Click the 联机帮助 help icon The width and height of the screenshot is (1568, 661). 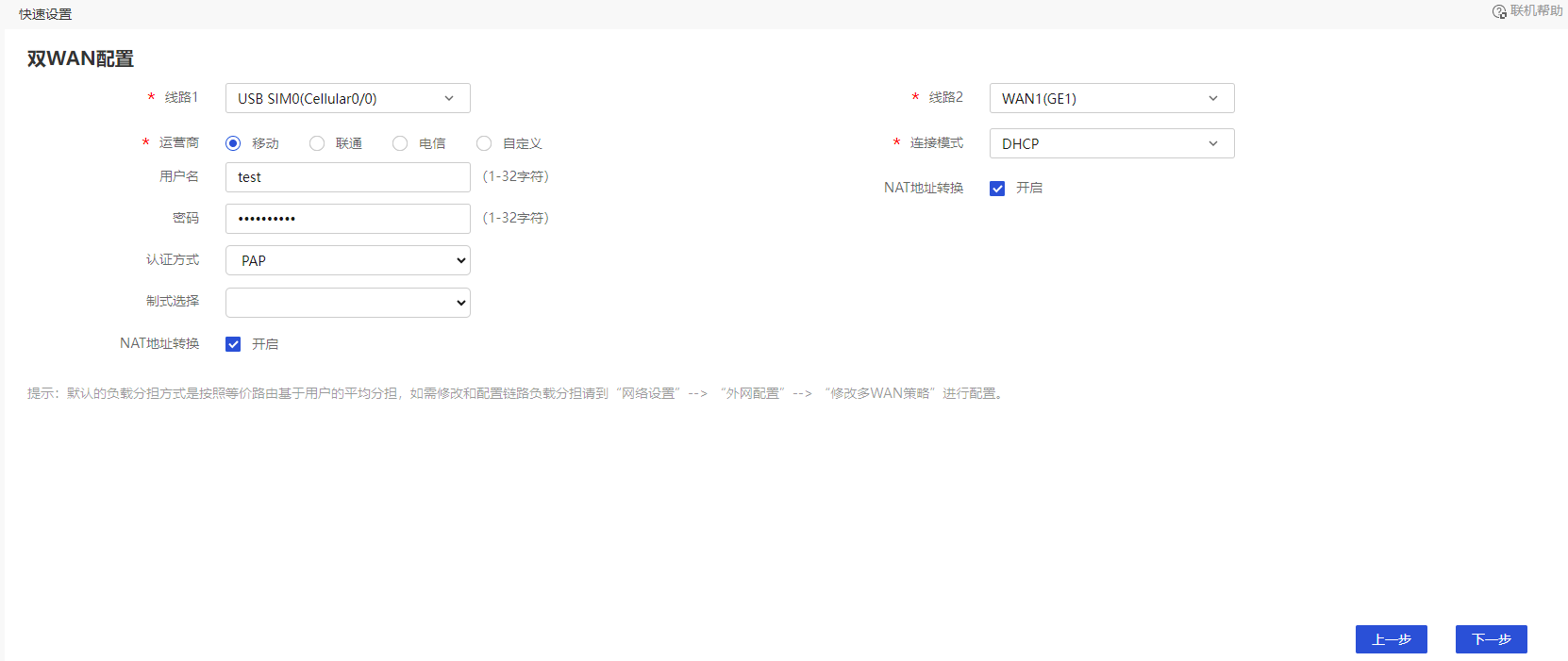1499,11
